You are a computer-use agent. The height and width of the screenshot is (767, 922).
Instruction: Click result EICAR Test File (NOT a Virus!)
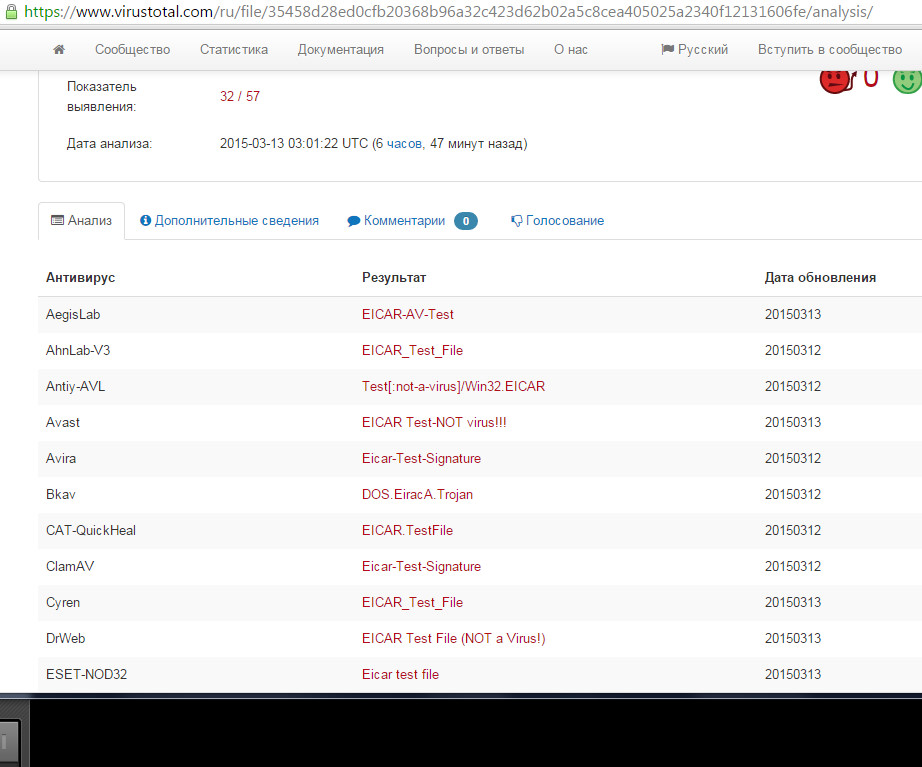pyautogui.click(x=453, y=639)
